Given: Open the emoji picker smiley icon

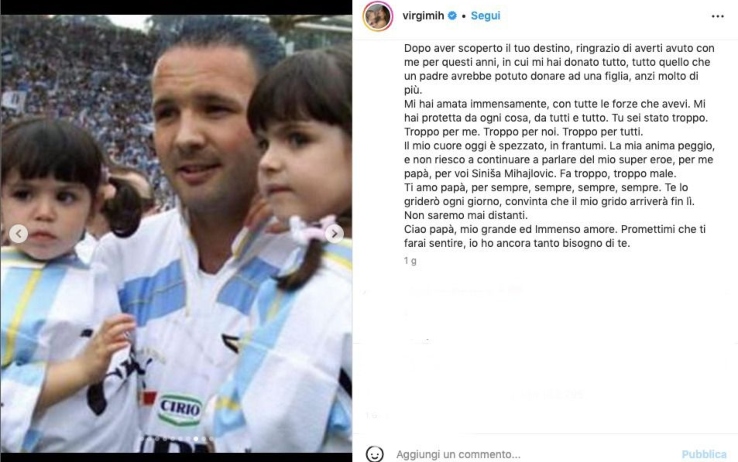Looking at the screenshot, I should point(374,454).
